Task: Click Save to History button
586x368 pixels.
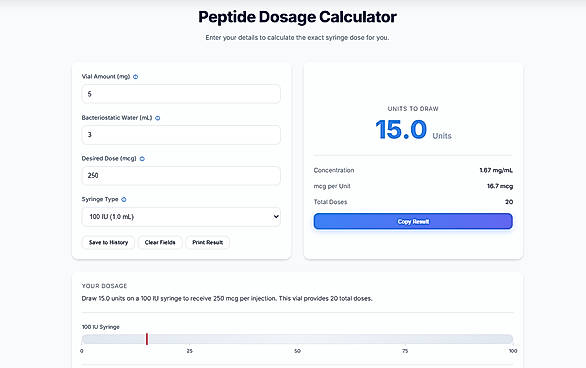Action: tap(108, 242)
